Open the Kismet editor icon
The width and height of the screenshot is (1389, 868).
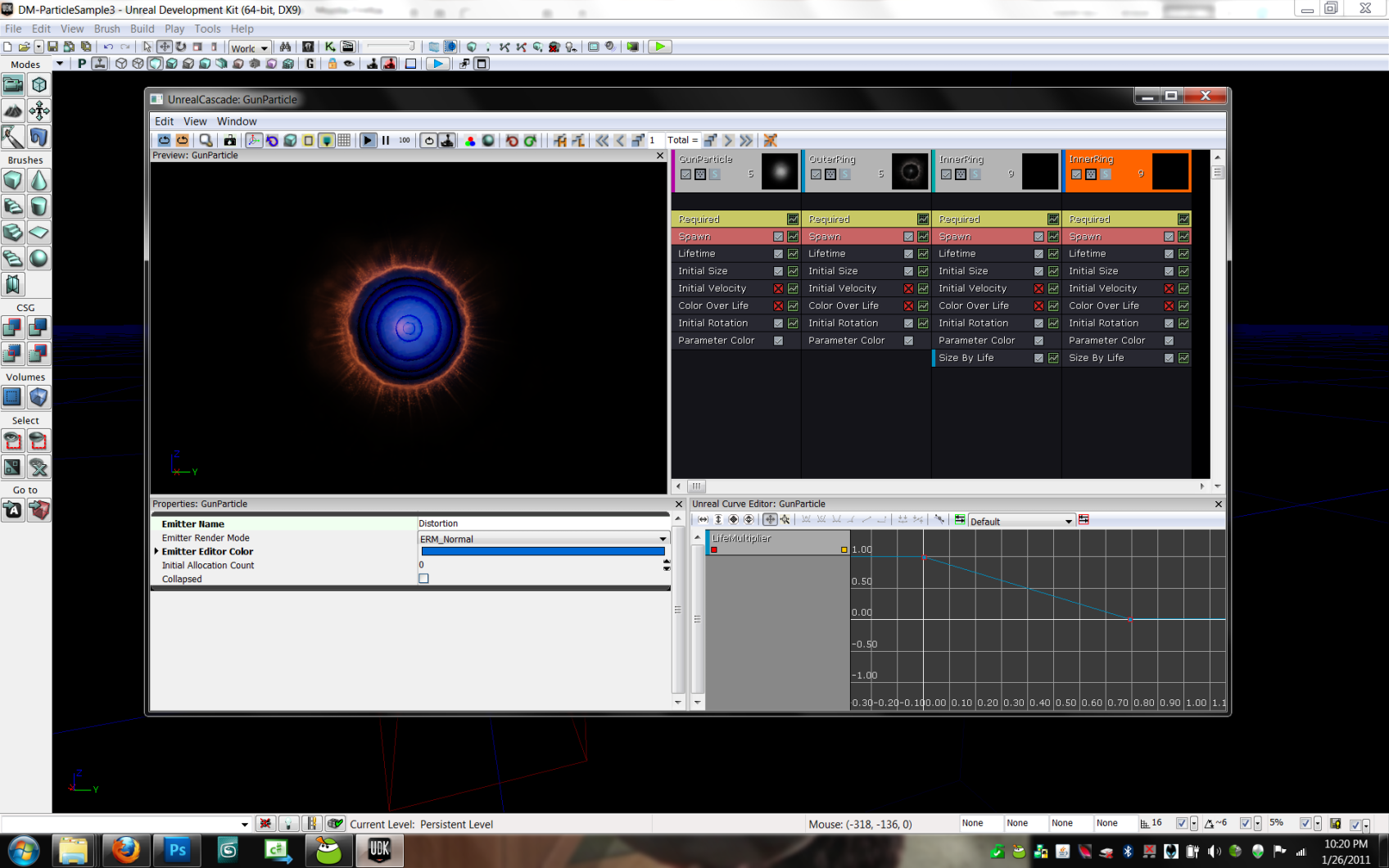pos(330,47)
